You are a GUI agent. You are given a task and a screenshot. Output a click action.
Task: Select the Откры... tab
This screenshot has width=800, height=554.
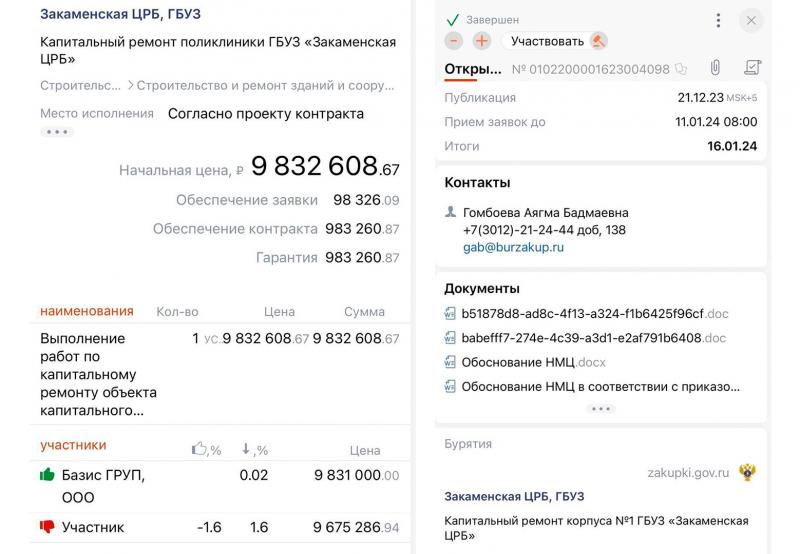tap(473, 69)
